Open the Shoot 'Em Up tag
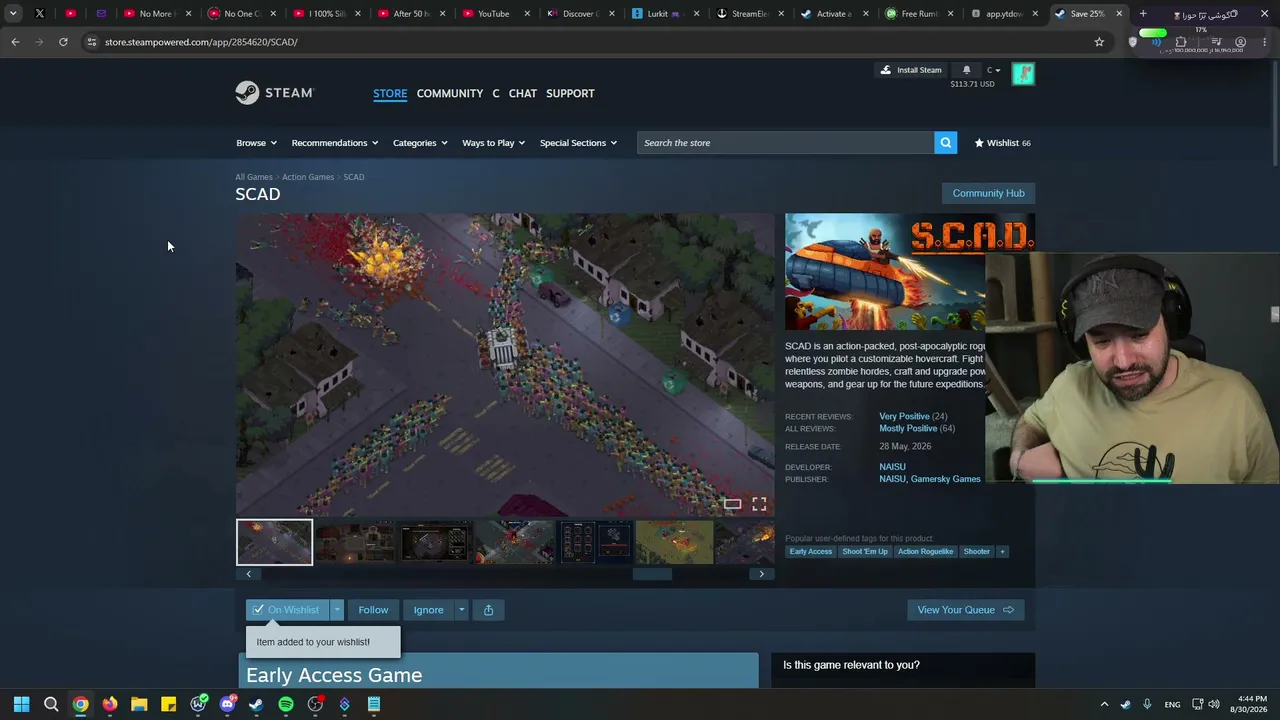The width and height of the screenshot is (1280, 720). click(865, 551)
